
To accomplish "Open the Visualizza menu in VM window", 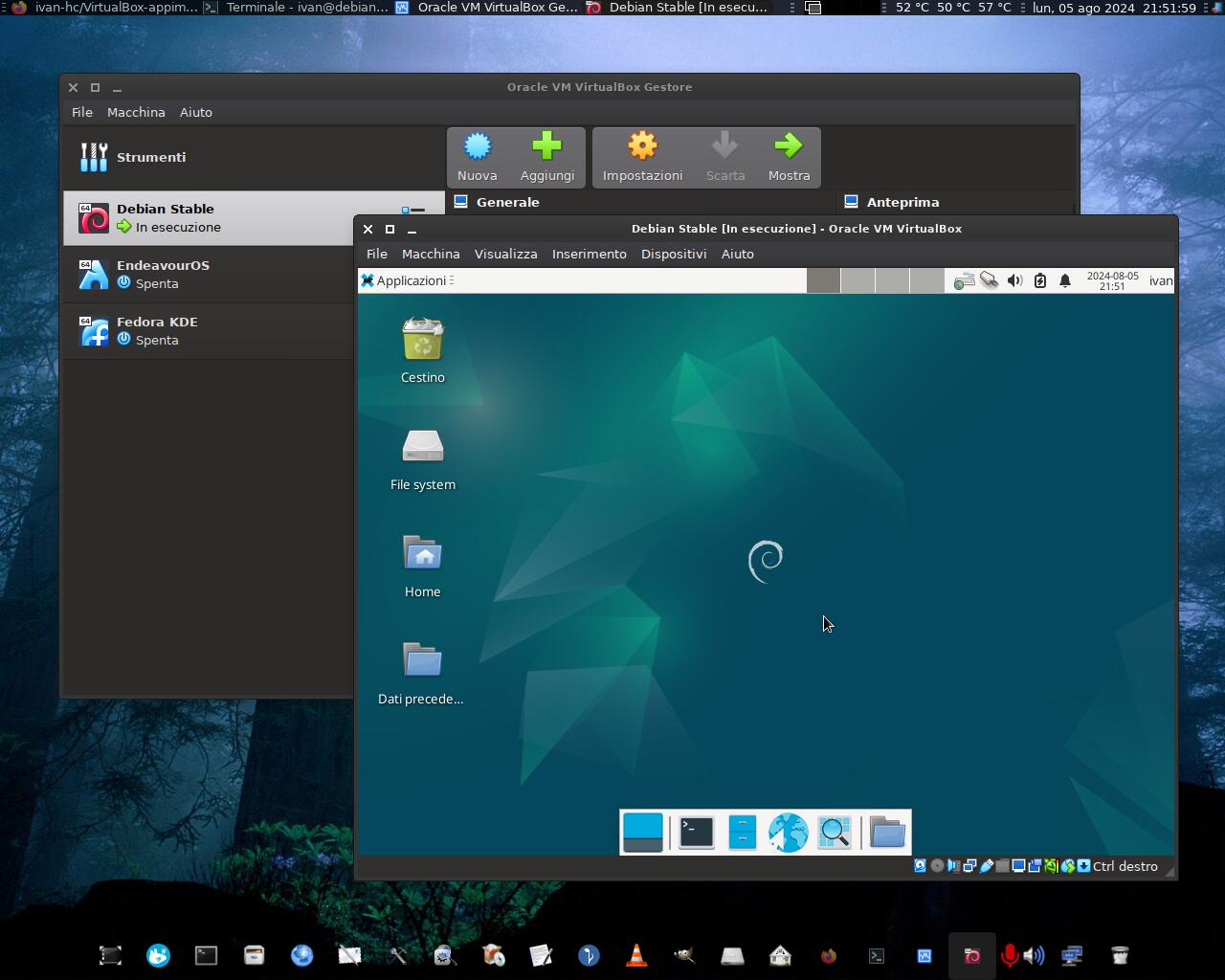I will pyautogui.click(x=506, y=254).
